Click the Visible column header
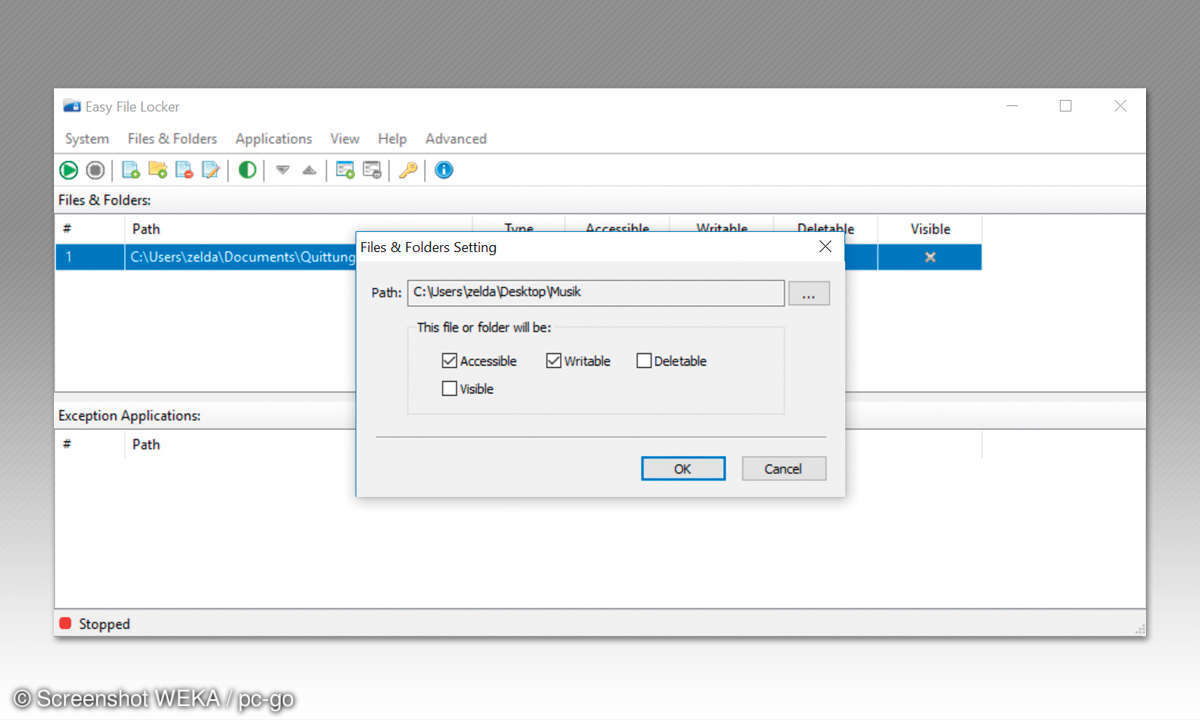Viewport: 1200px width, 720px height. [x=930, y=229]
